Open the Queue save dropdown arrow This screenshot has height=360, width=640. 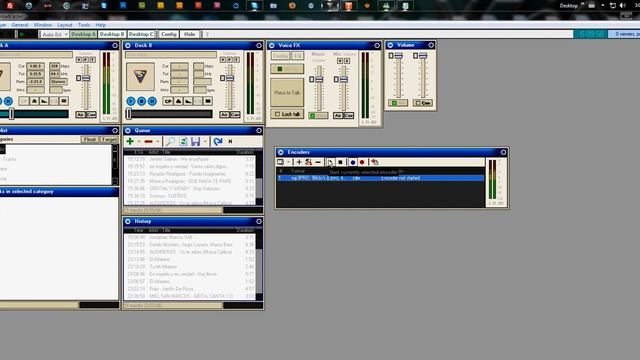click(205, 141)
